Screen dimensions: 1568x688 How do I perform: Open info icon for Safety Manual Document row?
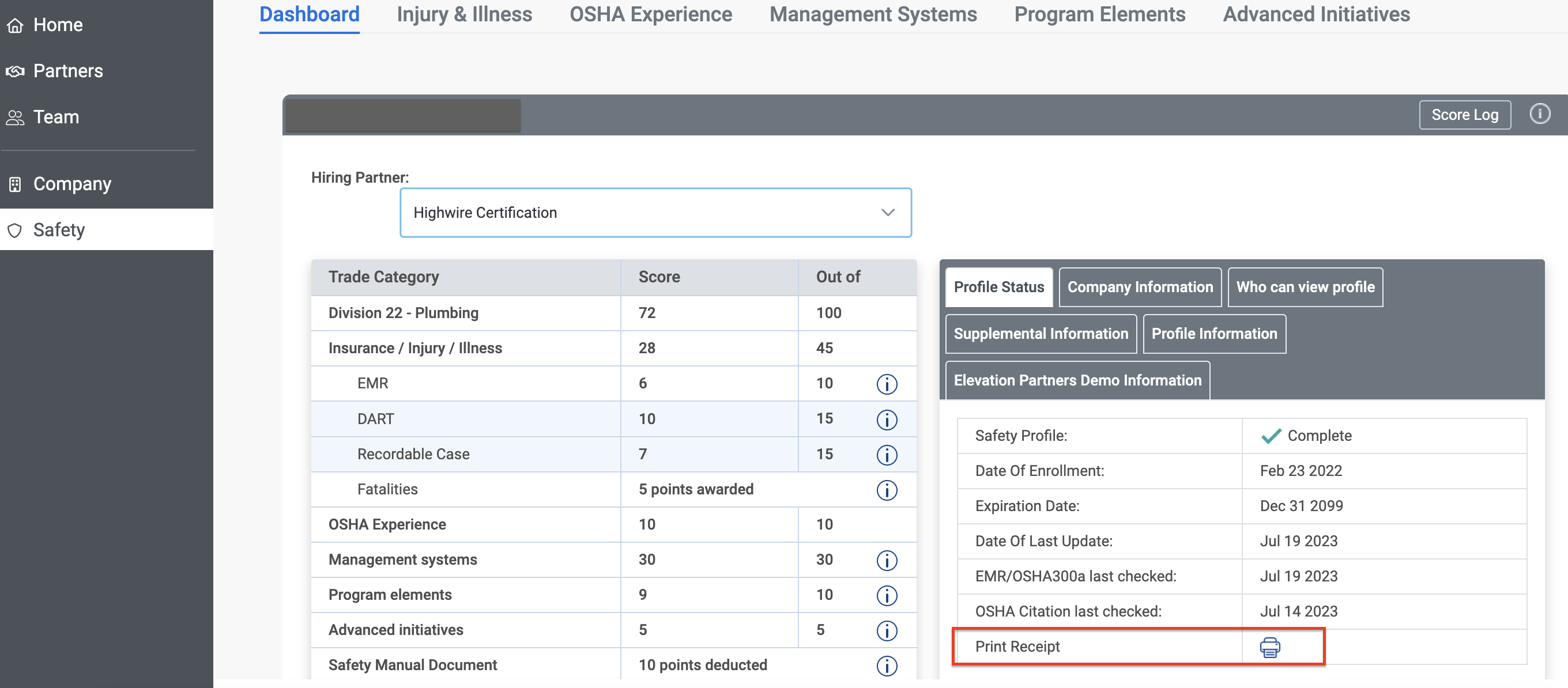point(886,666)
